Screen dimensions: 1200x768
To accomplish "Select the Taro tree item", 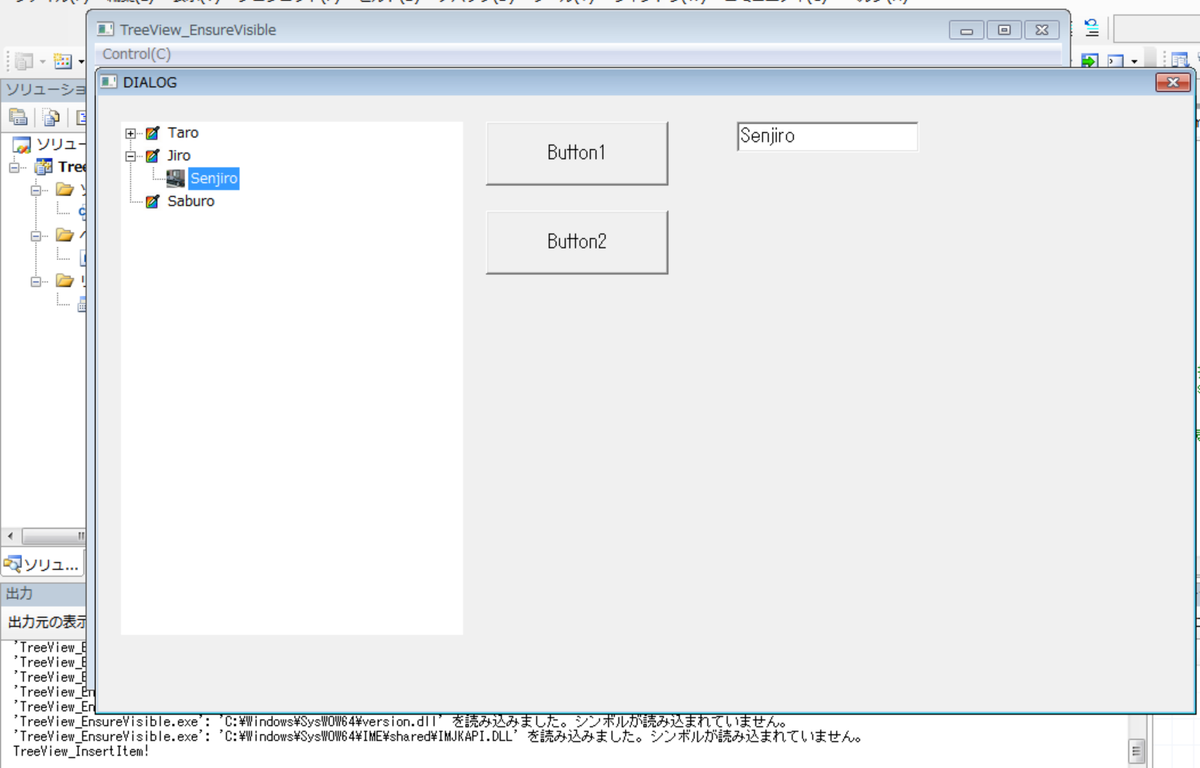I will (x=183, y=133).
